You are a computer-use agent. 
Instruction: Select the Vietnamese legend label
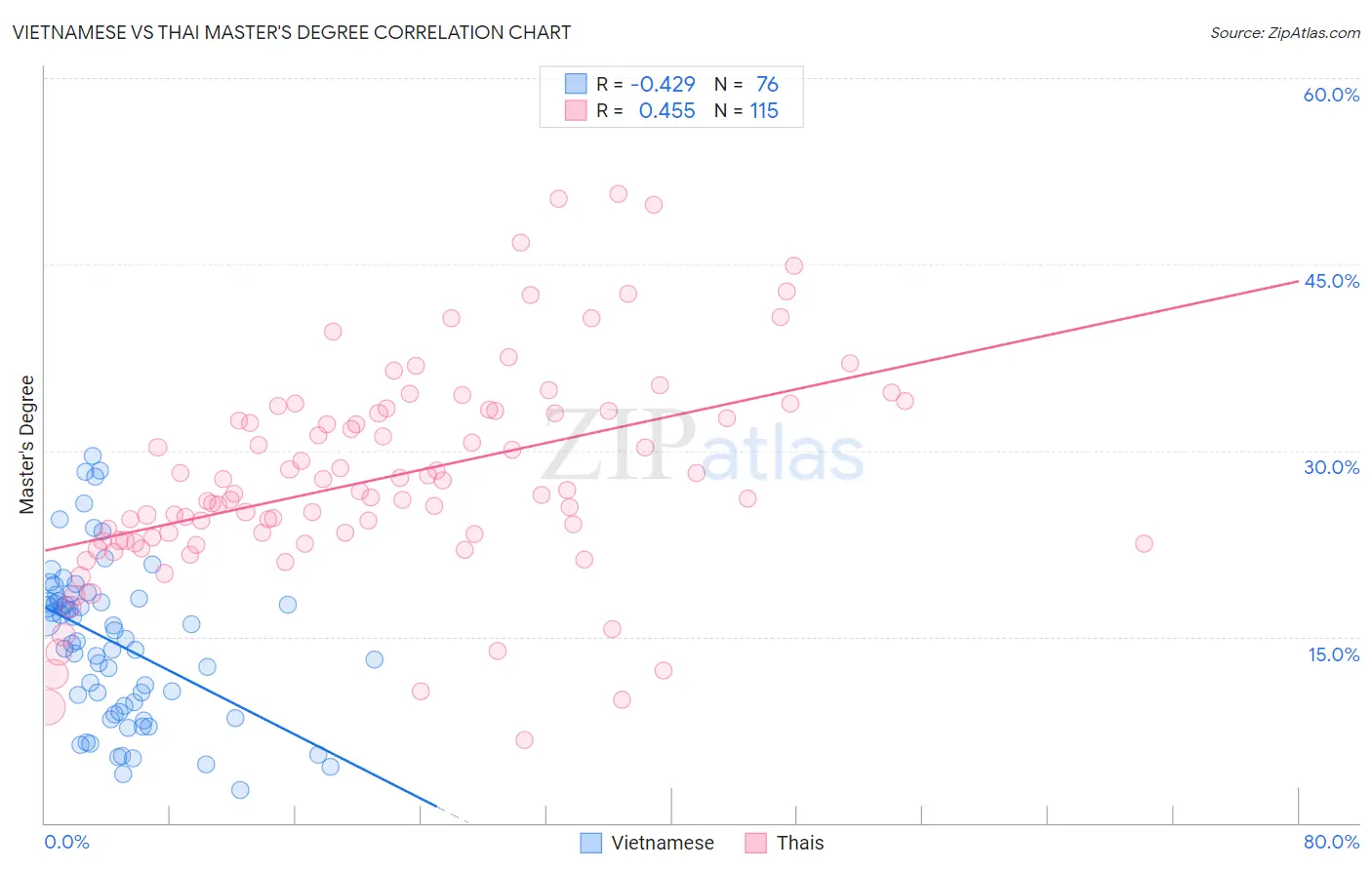663,843
